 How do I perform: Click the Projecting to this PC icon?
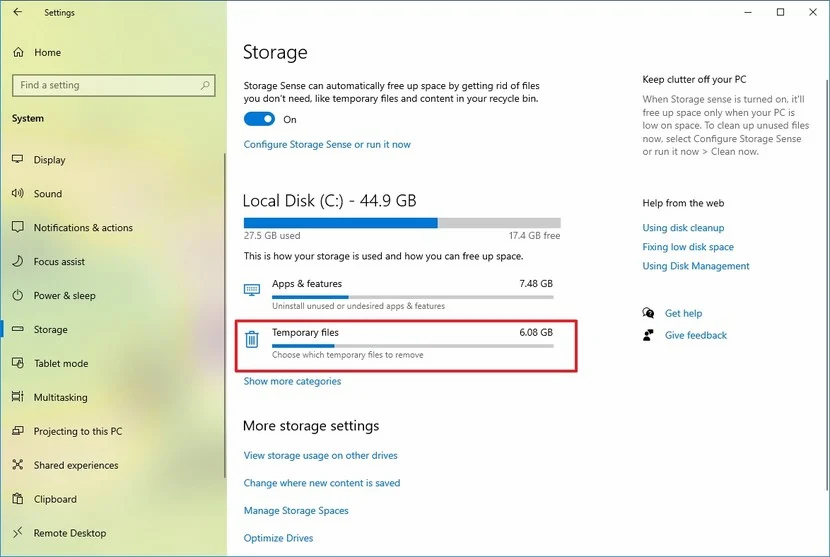pos(17,430)
